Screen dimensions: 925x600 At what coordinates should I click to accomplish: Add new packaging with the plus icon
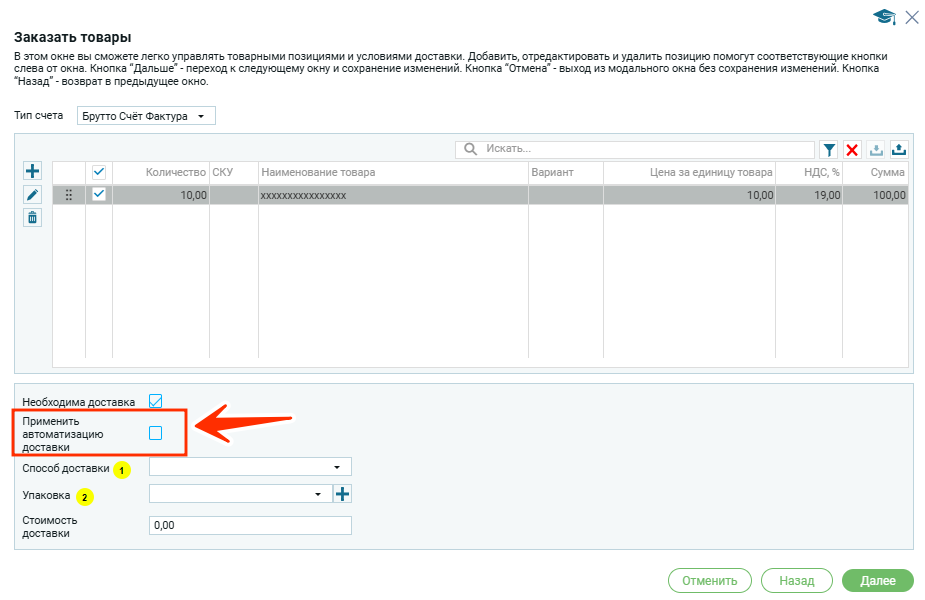[343, 494]
